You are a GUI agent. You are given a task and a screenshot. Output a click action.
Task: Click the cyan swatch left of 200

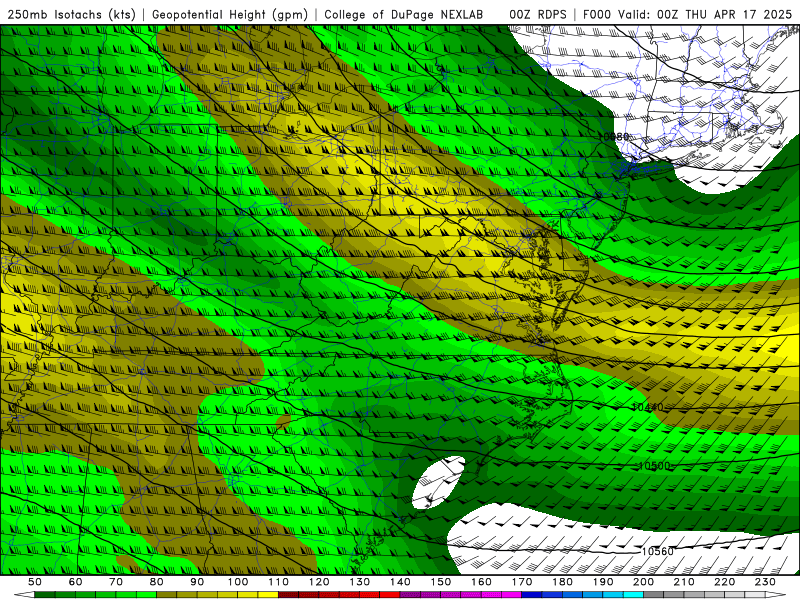634,595
